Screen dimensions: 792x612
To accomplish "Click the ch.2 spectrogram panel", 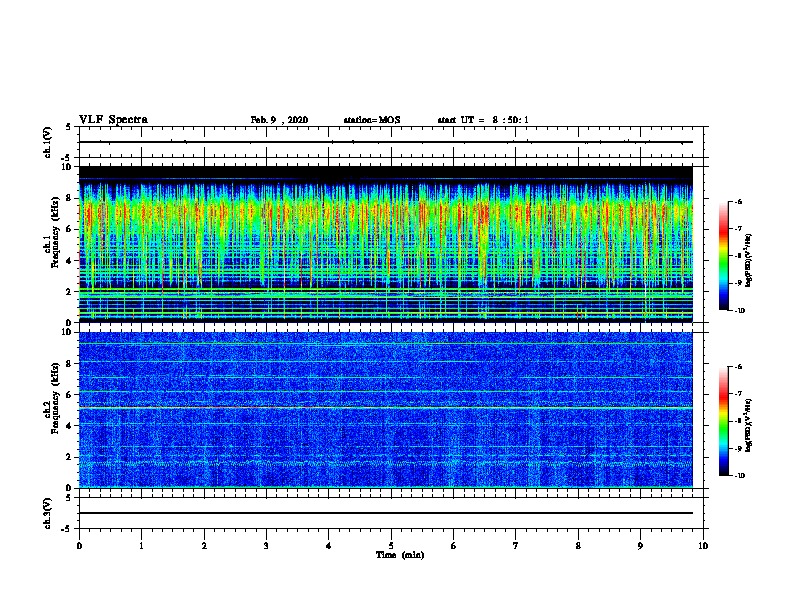I will 385,410.
